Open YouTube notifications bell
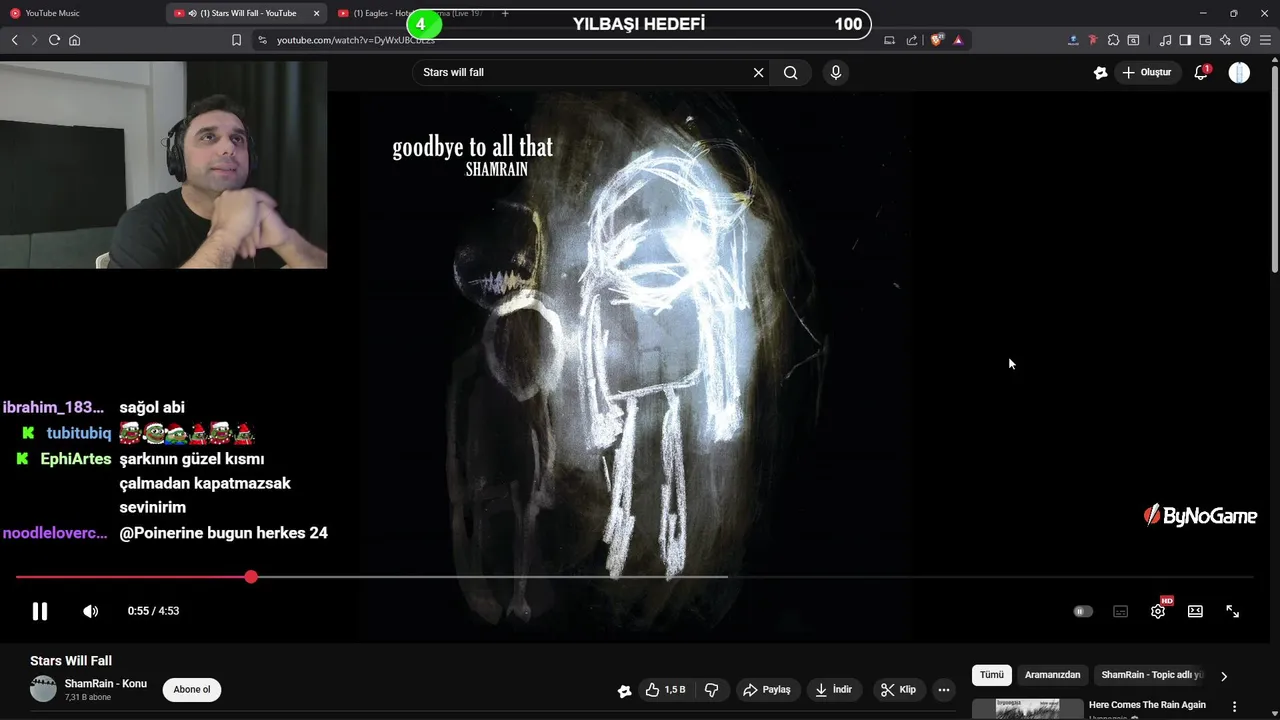The width and height of the screenshot is (1280, 720). 1202,72
